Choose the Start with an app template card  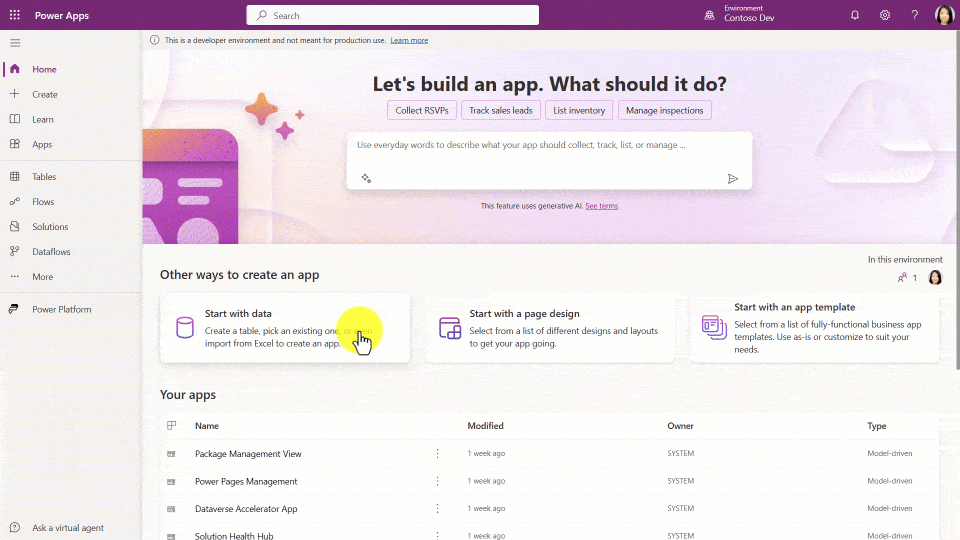tap(814, 328)
